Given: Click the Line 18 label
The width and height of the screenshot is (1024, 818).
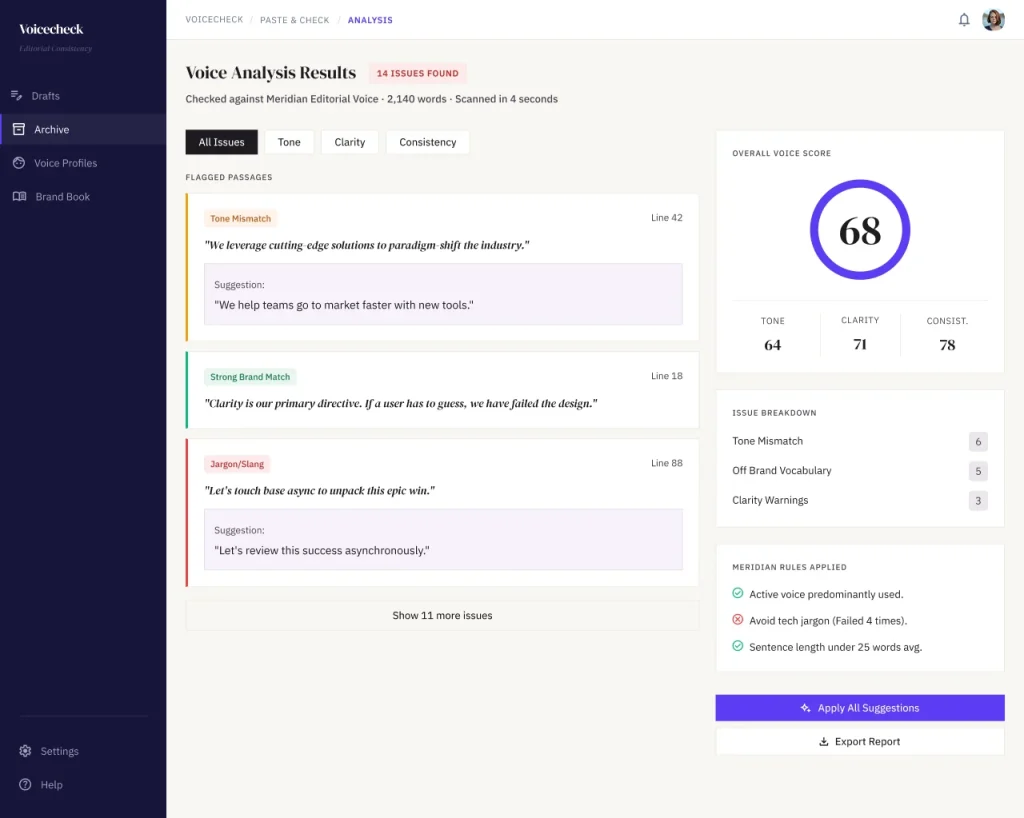Looking at the screenshot, I should 667,376.
